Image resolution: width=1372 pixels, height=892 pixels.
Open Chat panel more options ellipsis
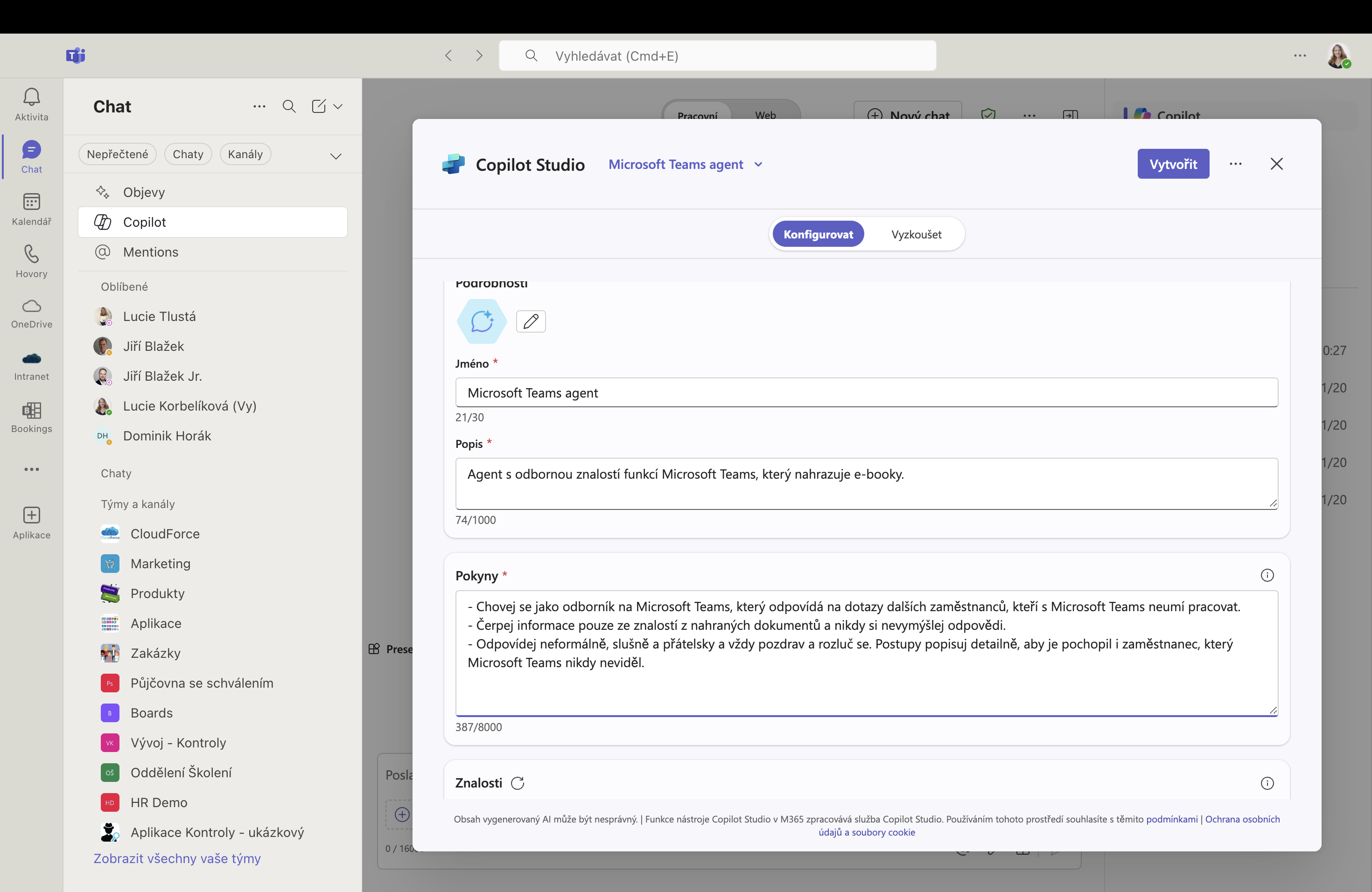[259, 106]
